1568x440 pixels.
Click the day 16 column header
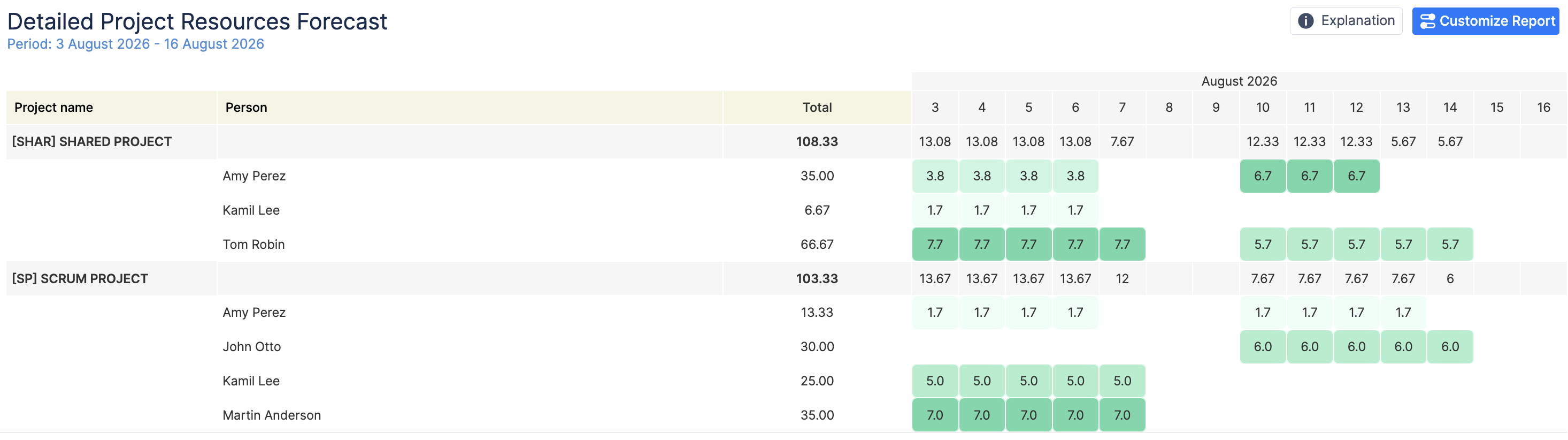(x=1543, y=108)
